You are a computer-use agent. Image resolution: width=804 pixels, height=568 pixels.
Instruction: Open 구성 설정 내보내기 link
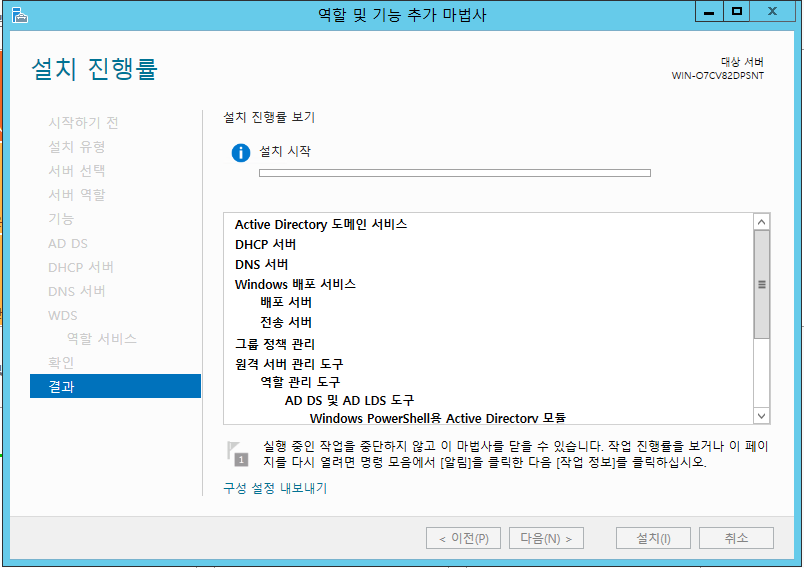275,488
